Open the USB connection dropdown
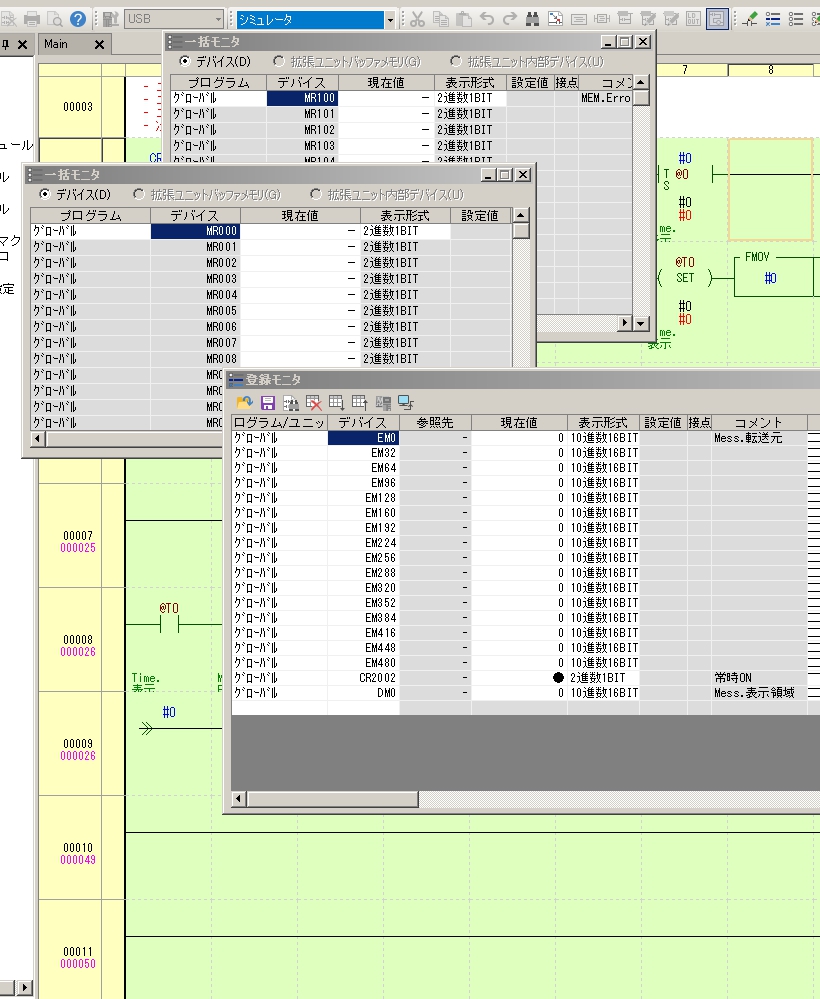Viewport: 820px width, 999px height. [218, 19]
